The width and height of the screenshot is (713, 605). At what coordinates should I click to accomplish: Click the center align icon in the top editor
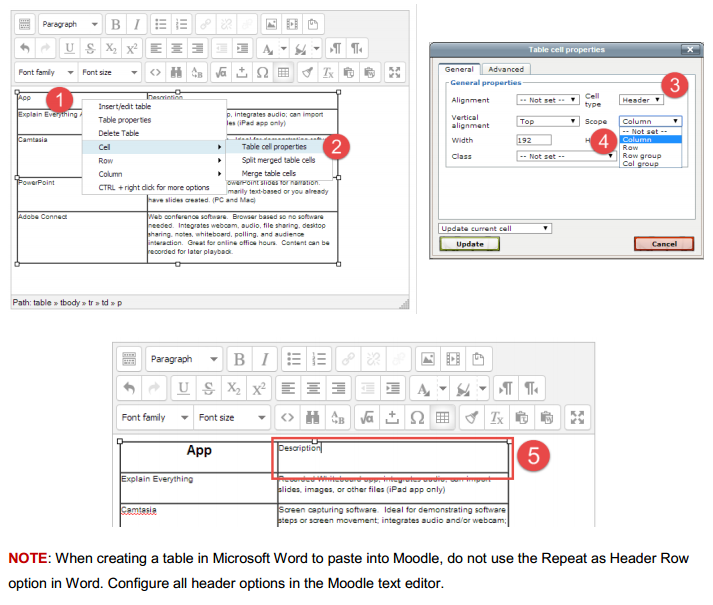177,48
